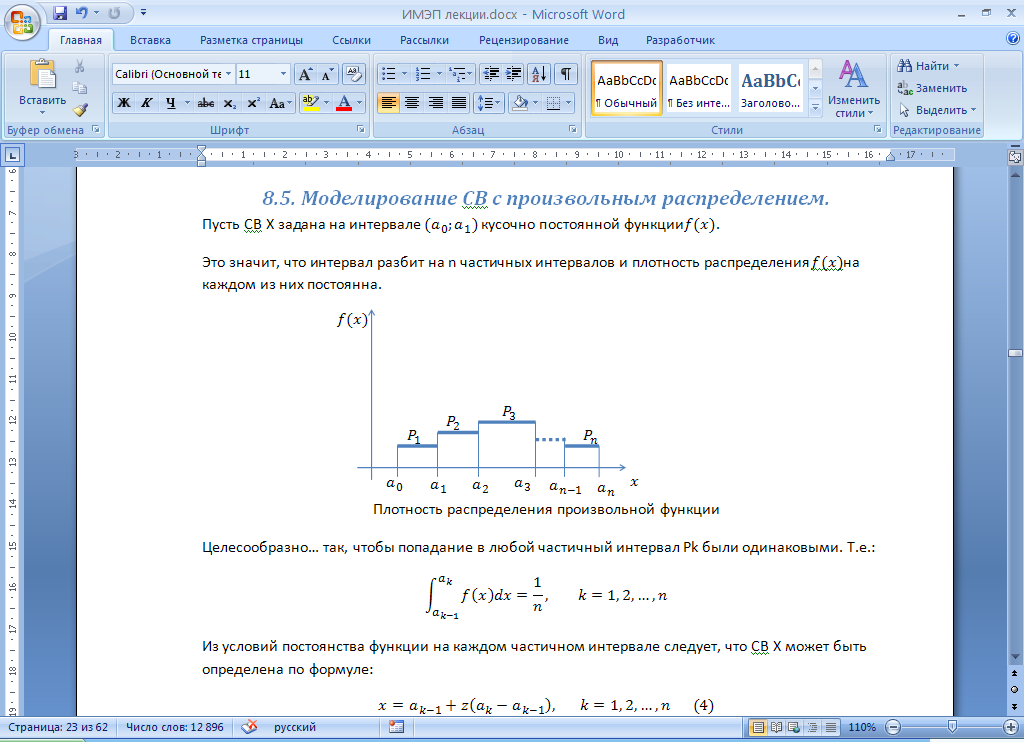Switch to Рассылки tab
This screenshot has height=742, width=1024.
point(424,40)
